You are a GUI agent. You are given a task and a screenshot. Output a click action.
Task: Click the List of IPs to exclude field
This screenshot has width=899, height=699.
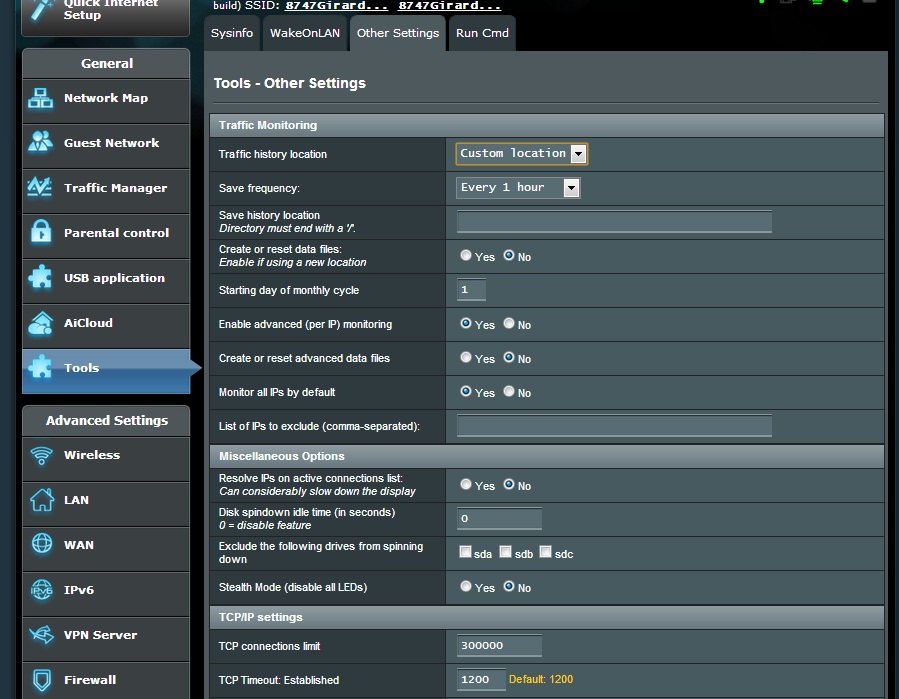tap(614, 425)
